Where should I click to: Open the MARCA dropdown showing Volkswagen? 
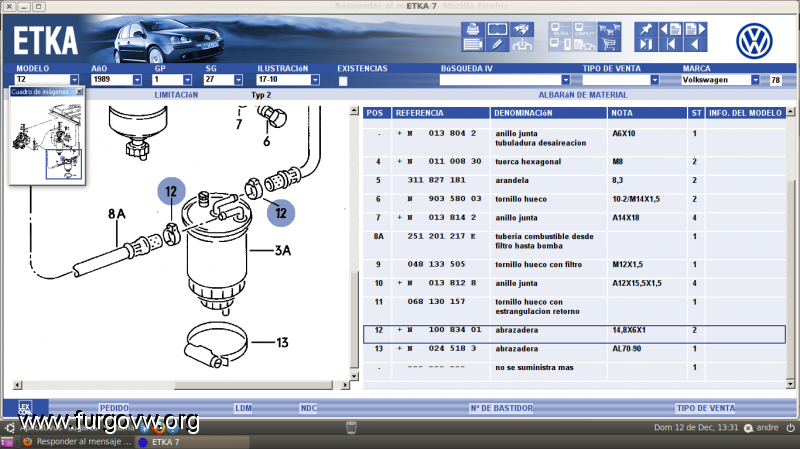tap(755, 80)
